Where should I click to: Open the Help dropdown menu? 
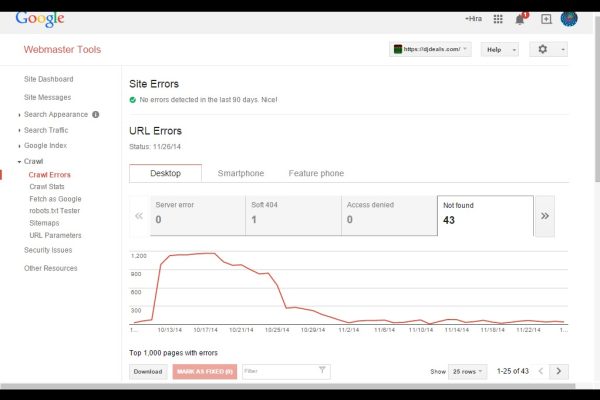(x=499, y=49)
